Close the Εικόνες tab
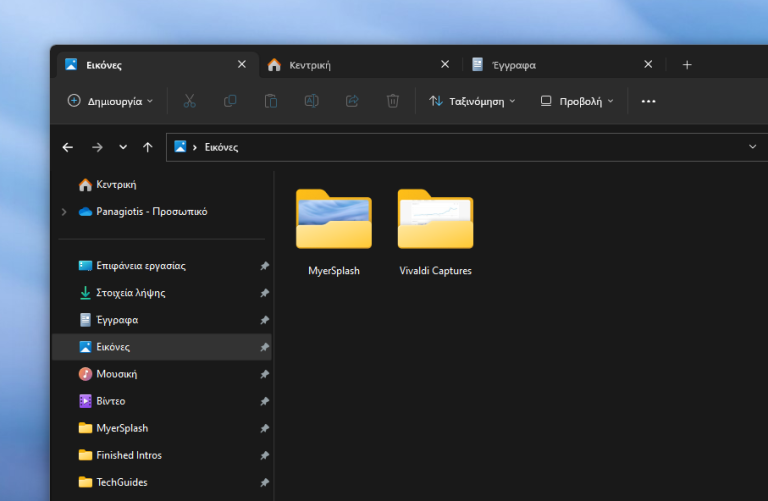768x501 pixels. [x=241, y=65]
